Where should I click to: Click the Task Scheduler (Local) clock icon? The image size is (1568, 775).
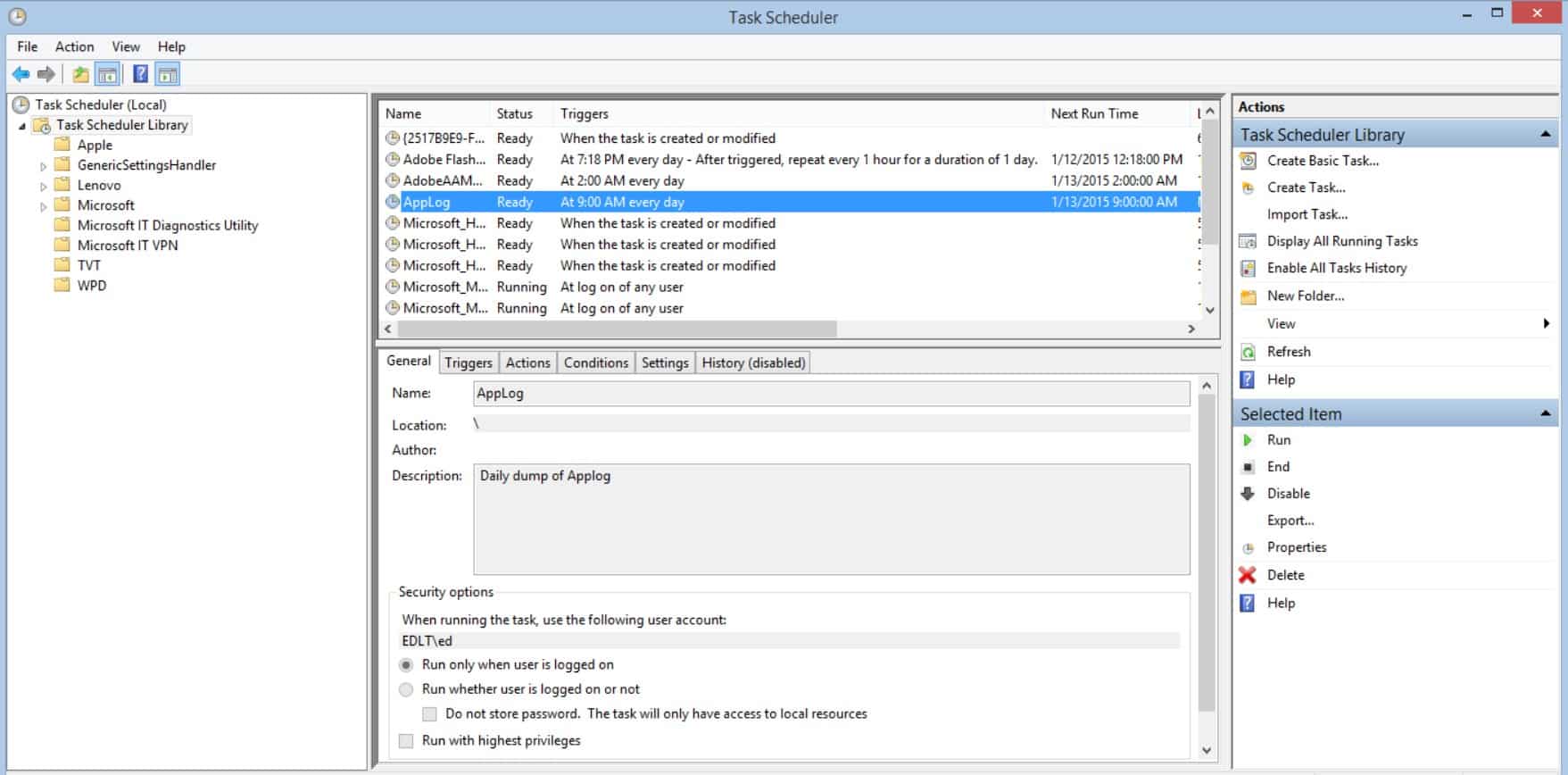tap(21, 104)
